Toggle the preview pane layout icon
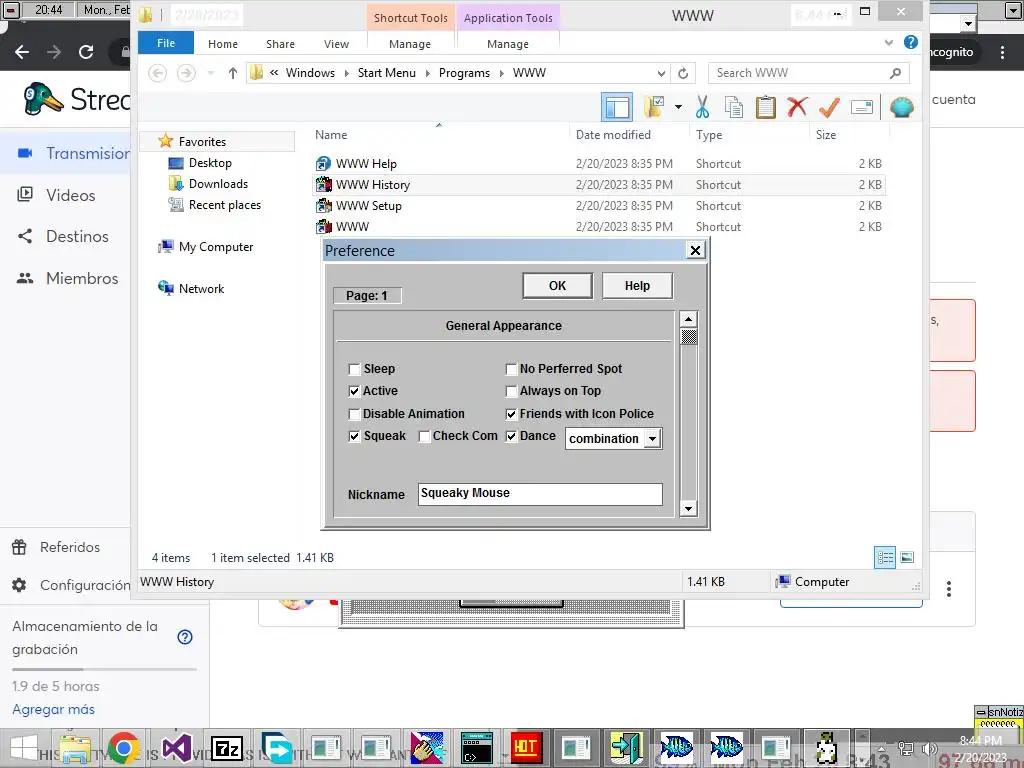The image size is (1024, 768). point(616,107)
